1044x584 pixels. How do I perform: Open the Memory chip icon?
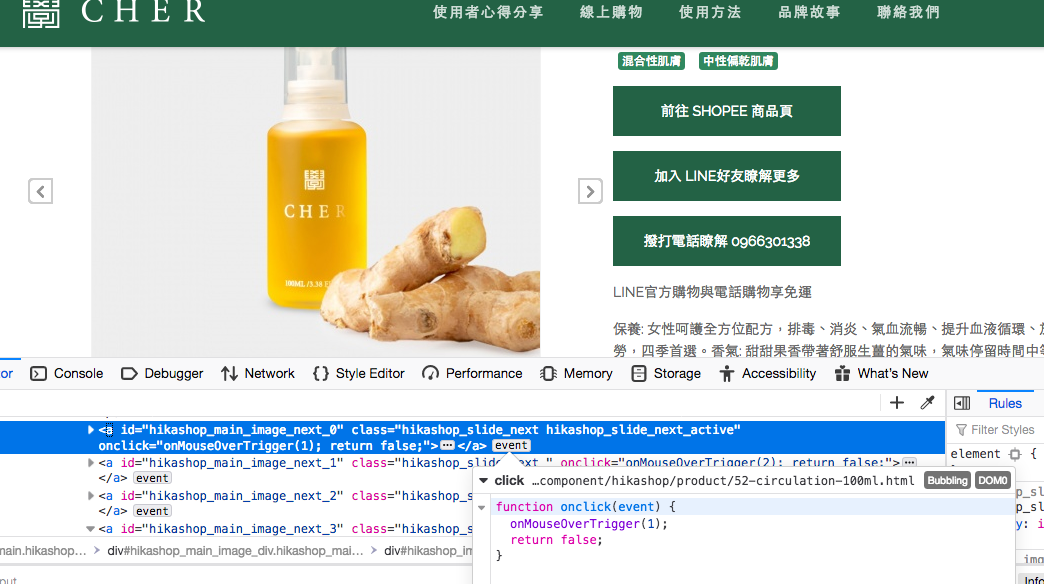pyautogui.click(x=548, y=374)
